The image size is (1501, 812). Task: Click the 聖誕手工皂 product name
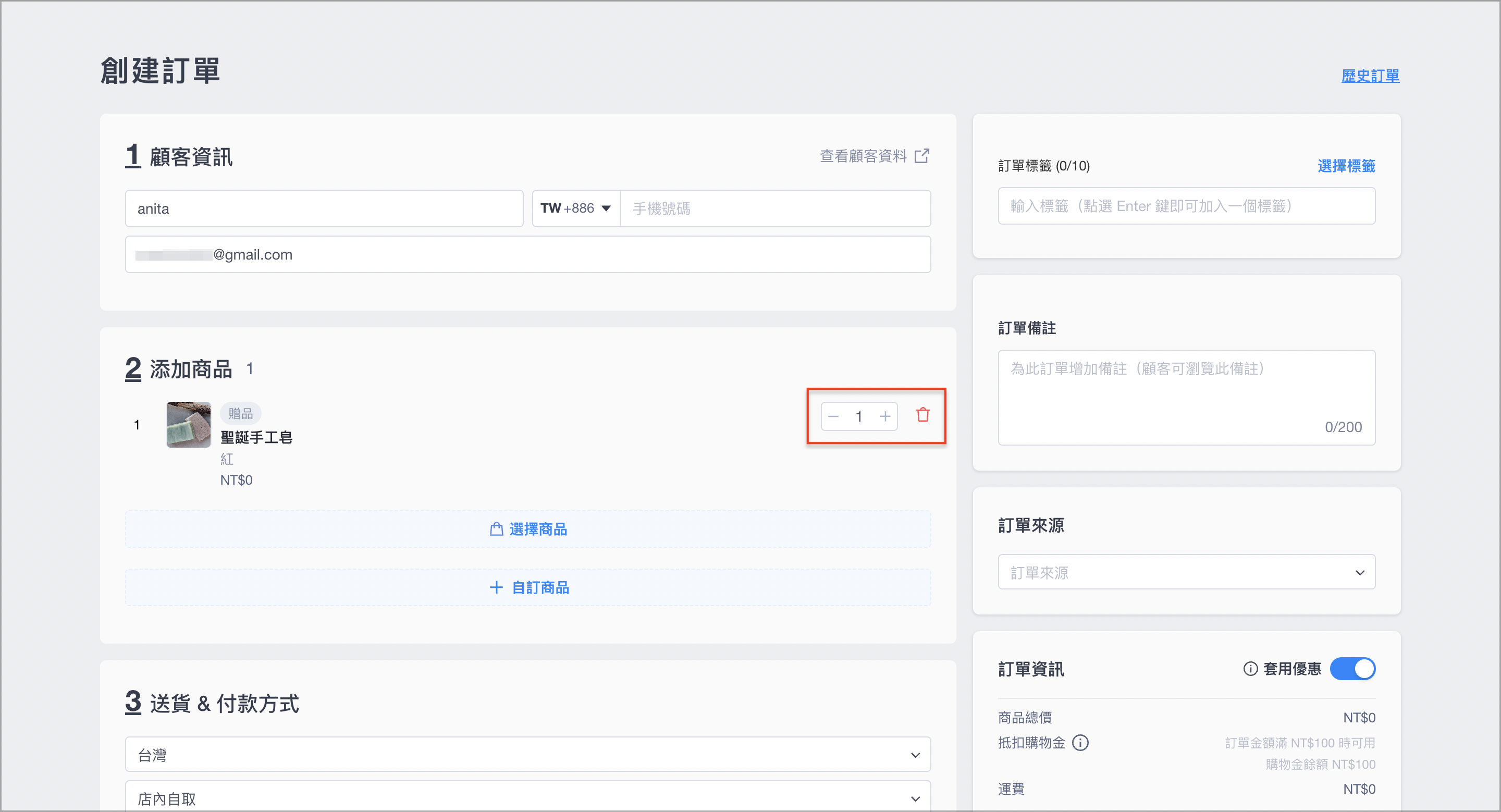tap(256, 437)
